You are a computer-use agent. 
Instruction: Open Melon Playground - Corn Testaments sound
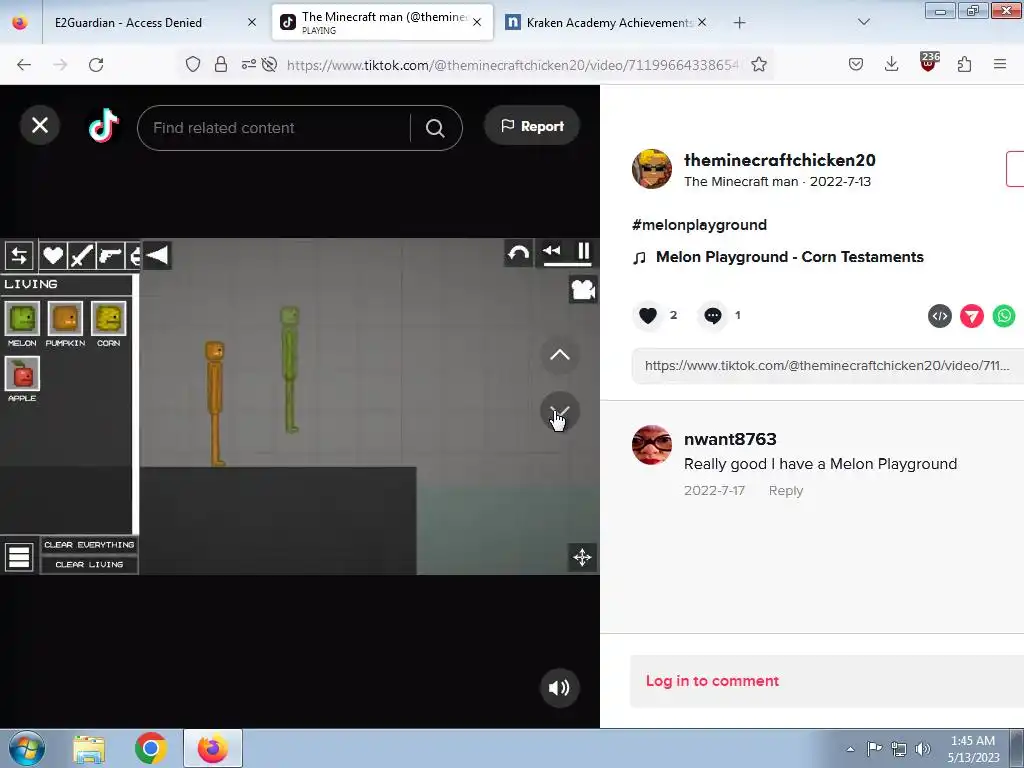790,257
